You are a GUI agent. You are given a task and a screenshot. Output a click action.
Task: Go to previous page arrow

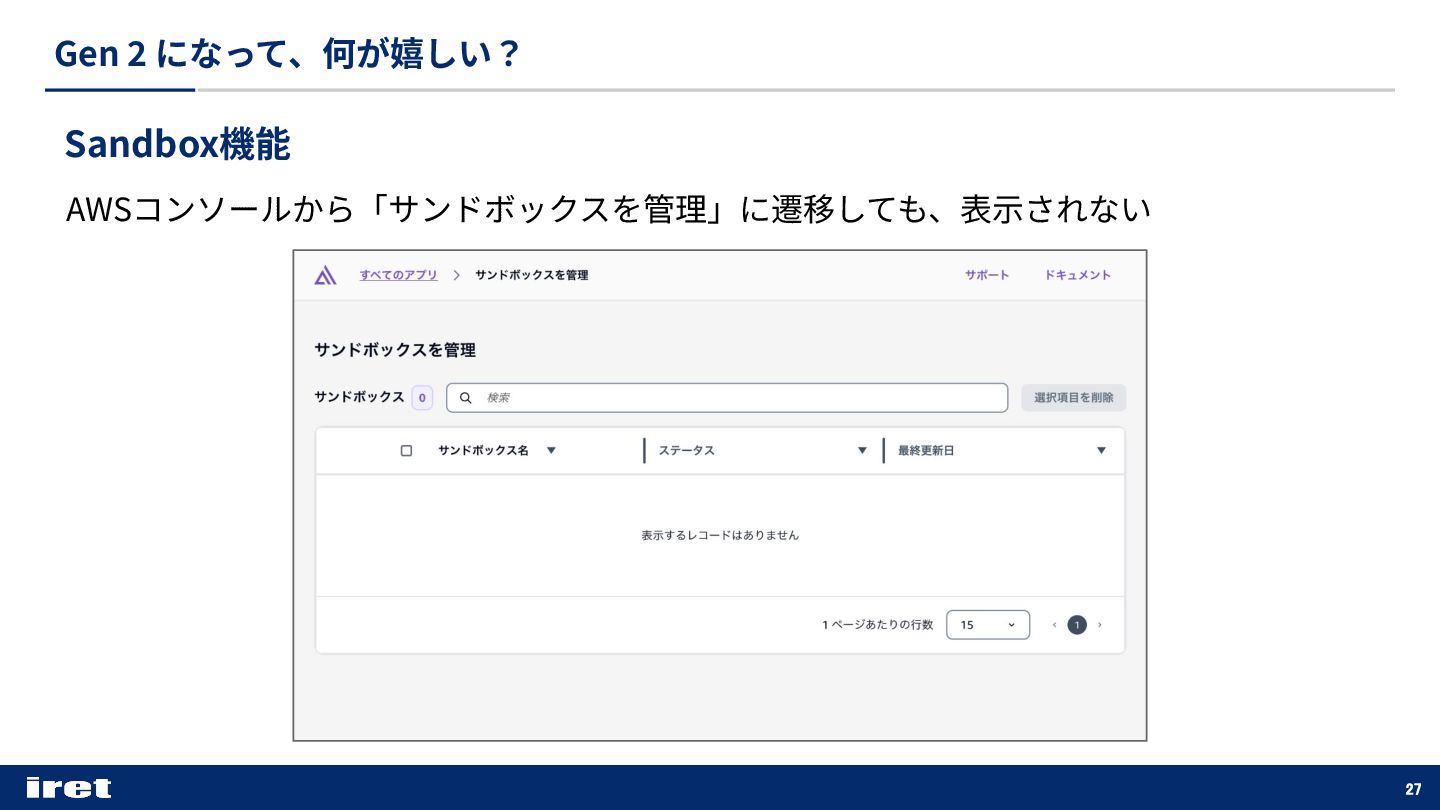tap(1054, 625)
